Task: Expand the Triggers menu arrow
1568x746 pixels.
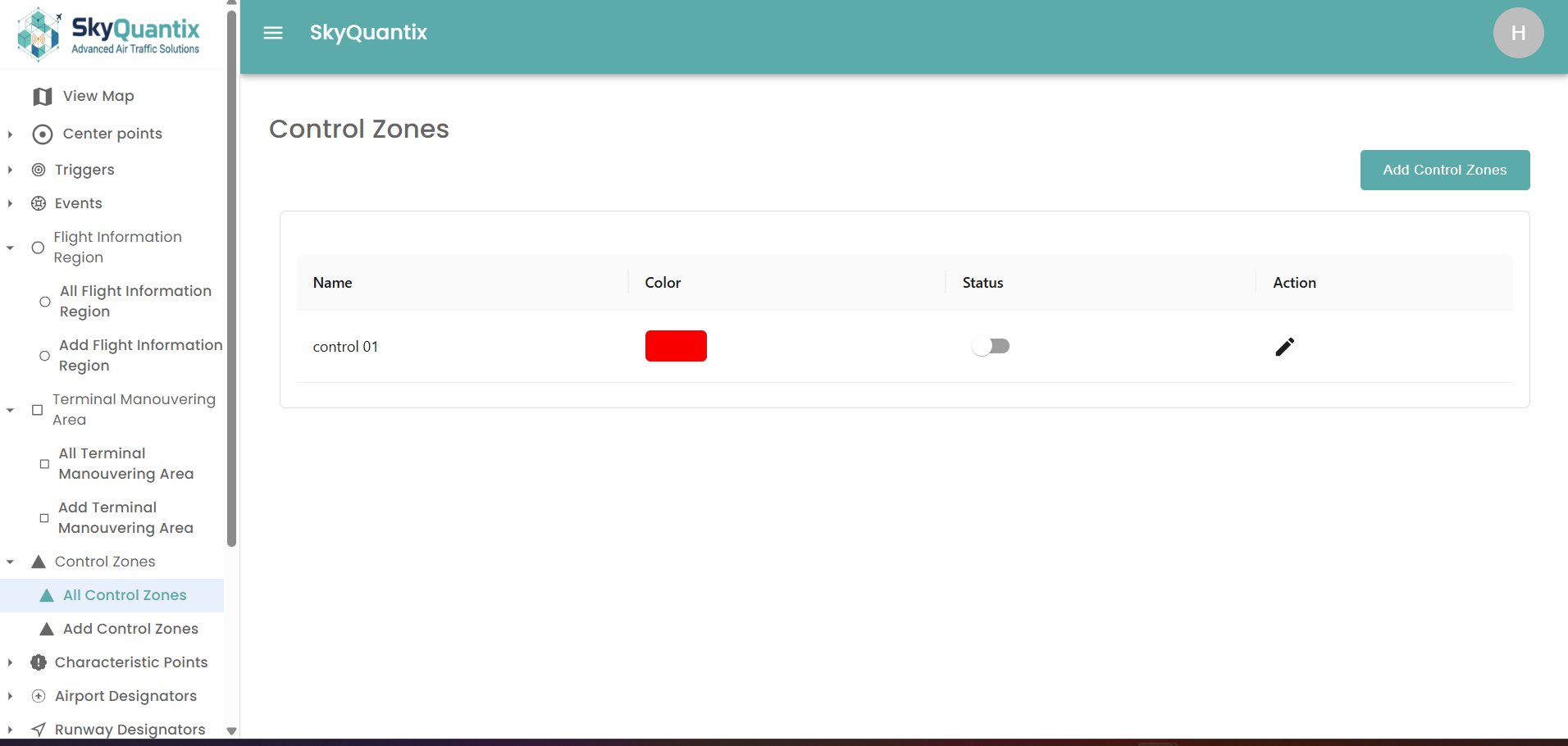Action: point(10,170)
